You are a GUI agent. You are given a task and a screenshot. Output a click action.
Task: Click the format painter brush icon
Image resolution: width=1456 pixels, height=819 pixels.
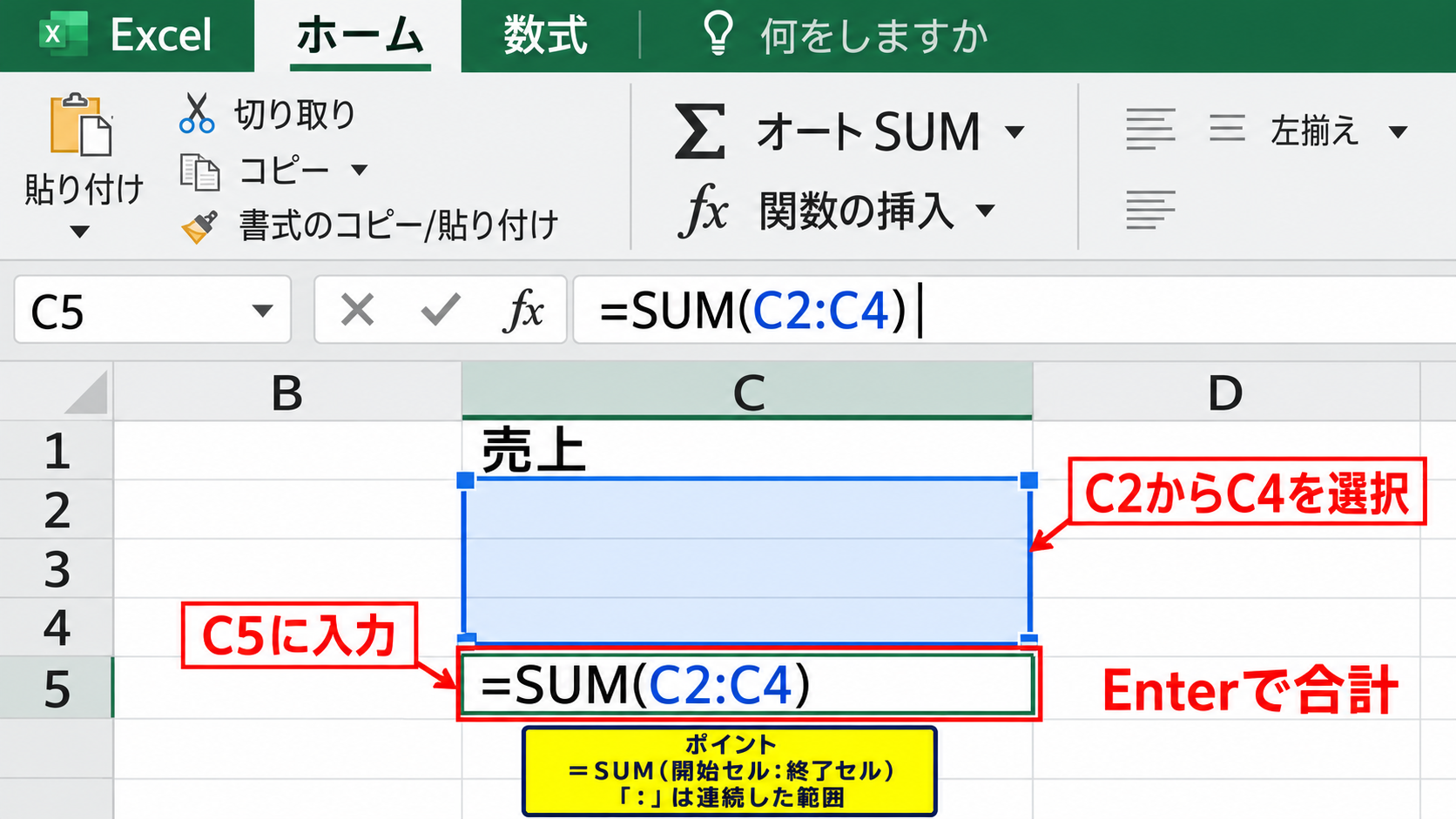pos(199,226)
